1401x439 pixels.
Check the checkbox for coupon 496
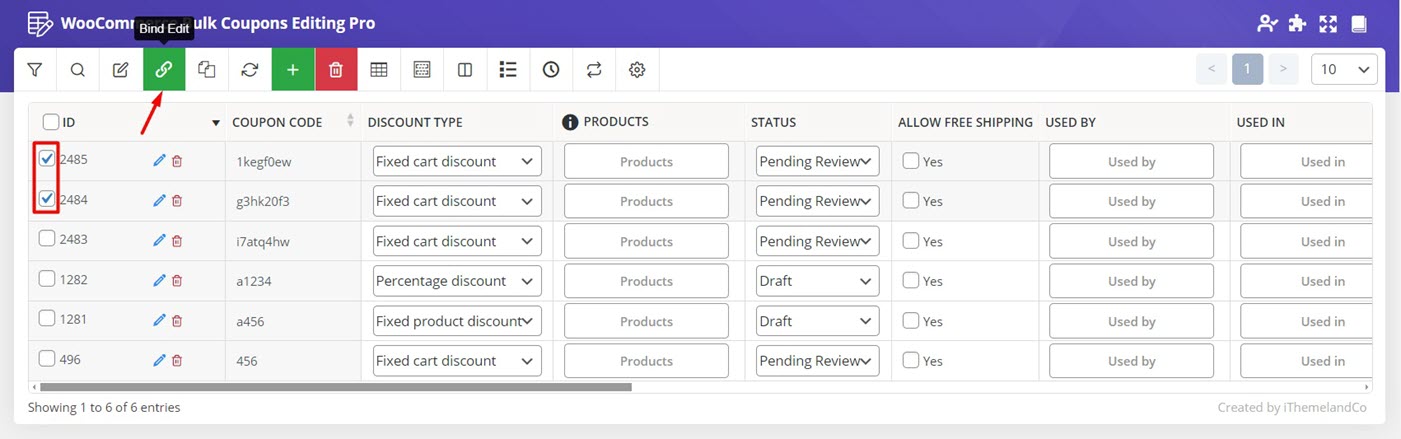47,358
